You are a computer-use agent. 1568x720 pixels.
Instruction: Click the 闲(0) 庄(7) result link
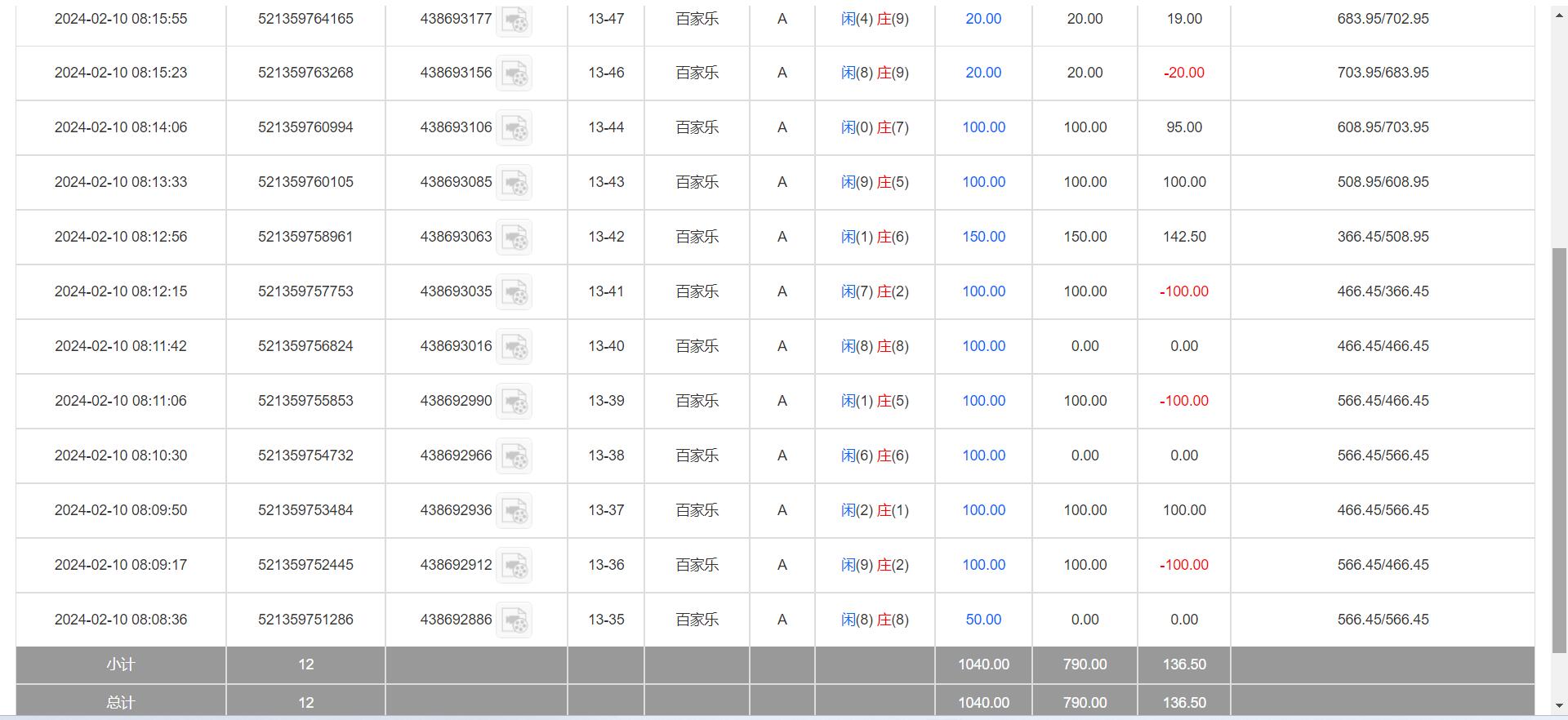875,127
